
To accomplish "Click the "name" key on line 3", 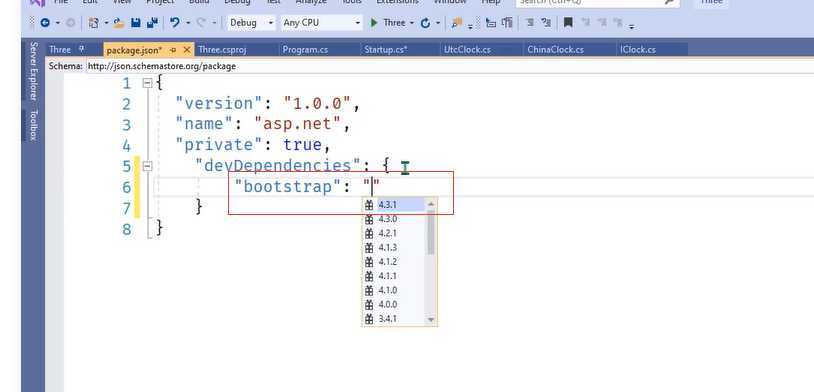I will 205,125.
